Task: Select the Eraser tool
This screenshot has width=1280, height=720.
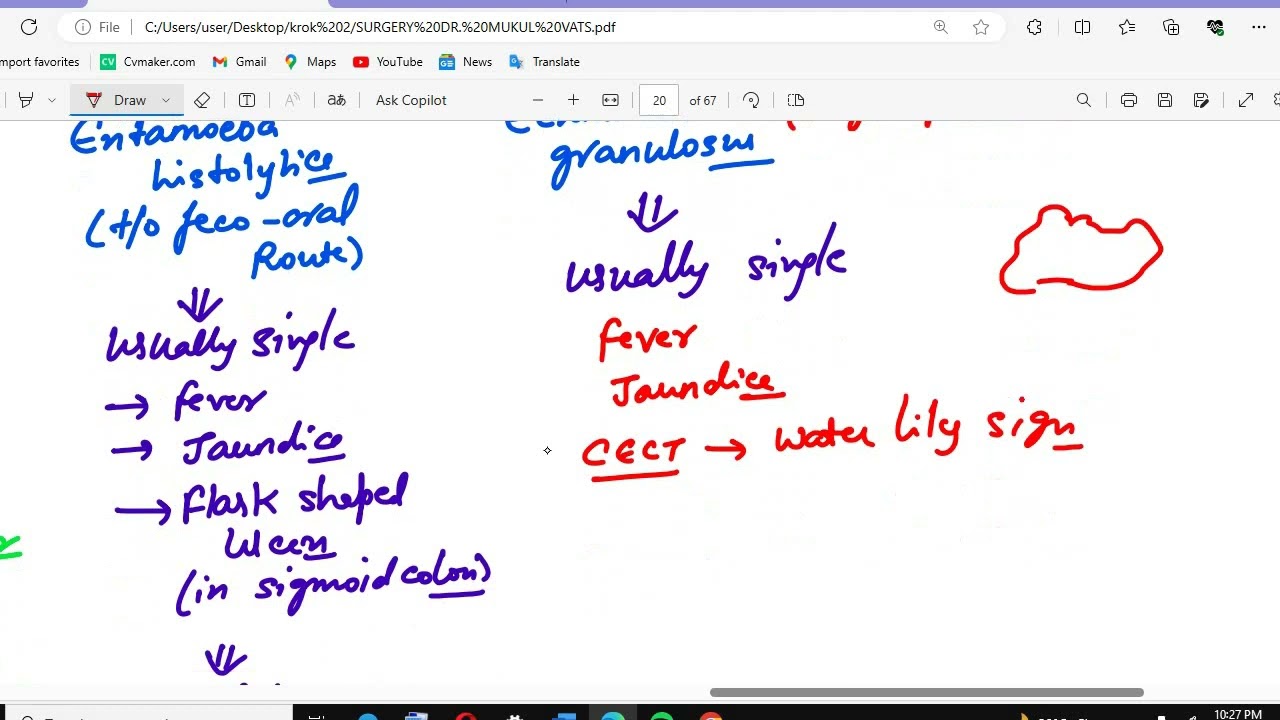Action: [x=202, y=100]
